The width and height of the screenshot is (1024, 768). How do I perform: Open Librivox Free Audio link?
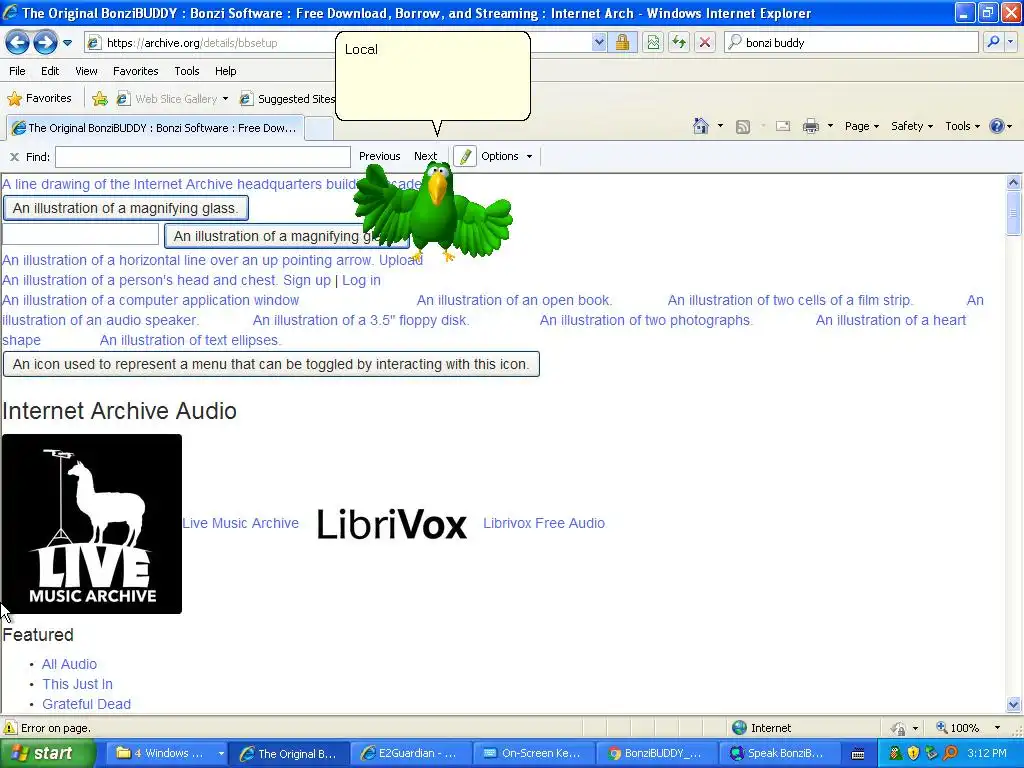click(544, 523)
